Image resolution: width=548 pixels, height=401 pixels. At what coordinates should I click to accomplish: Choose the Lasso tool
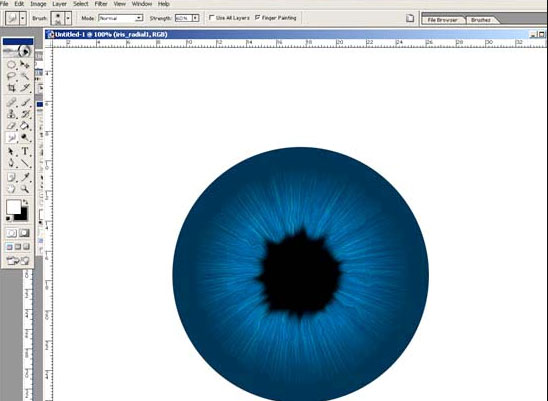(11, 76)
